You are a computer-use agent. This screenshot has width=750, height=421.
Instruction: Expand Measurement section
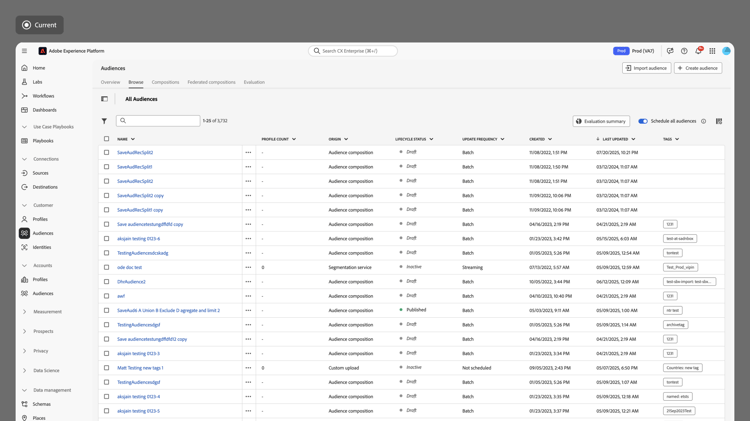24,311
